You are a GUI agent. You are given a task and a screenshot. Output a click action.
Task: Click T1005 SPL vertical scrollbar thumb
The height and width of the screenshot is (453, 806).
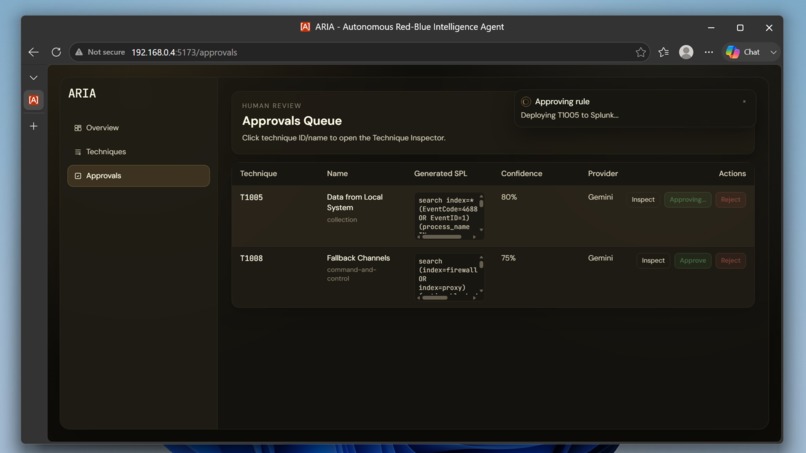point(481,204)
